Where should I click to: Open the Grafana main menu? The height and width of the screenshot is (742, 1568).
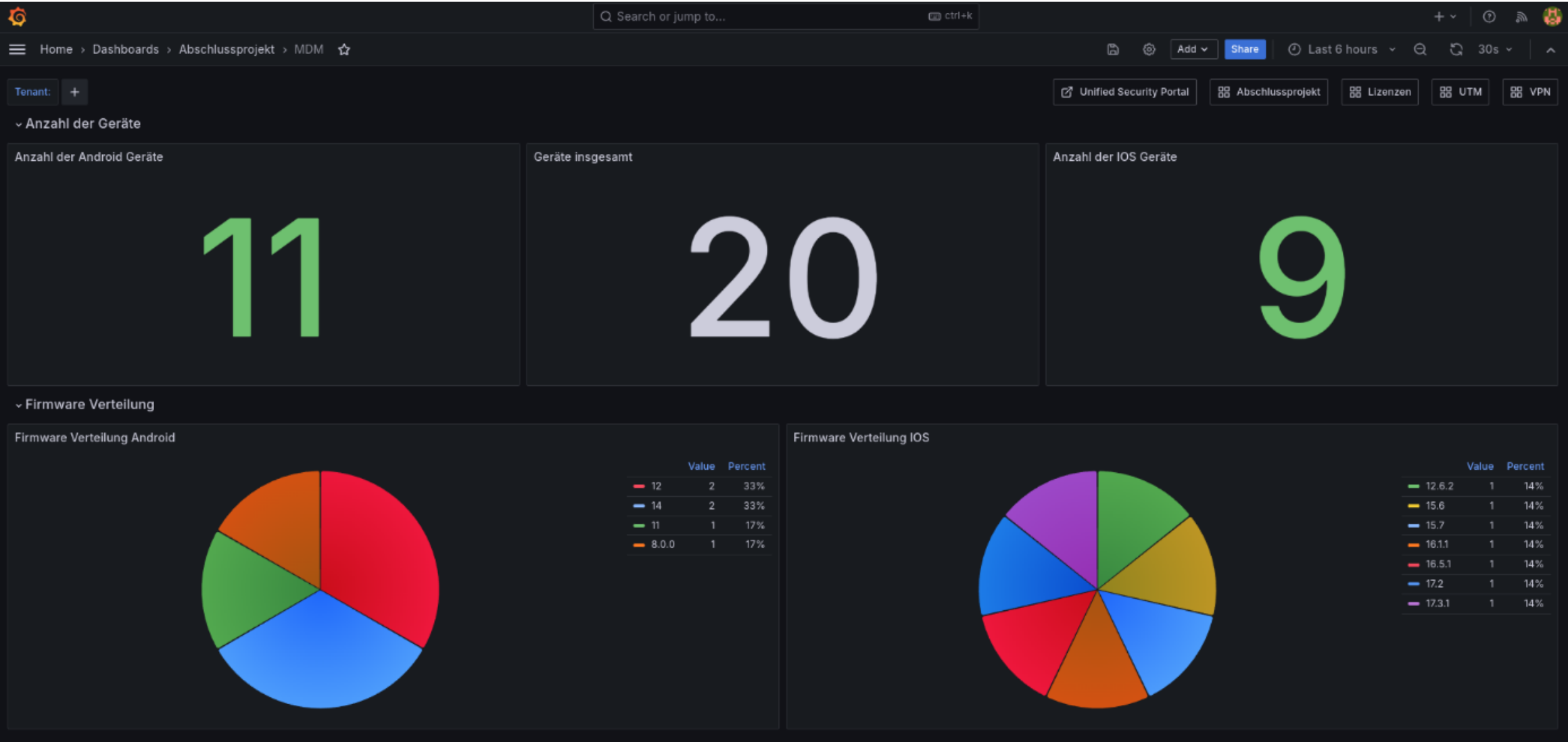16,49
